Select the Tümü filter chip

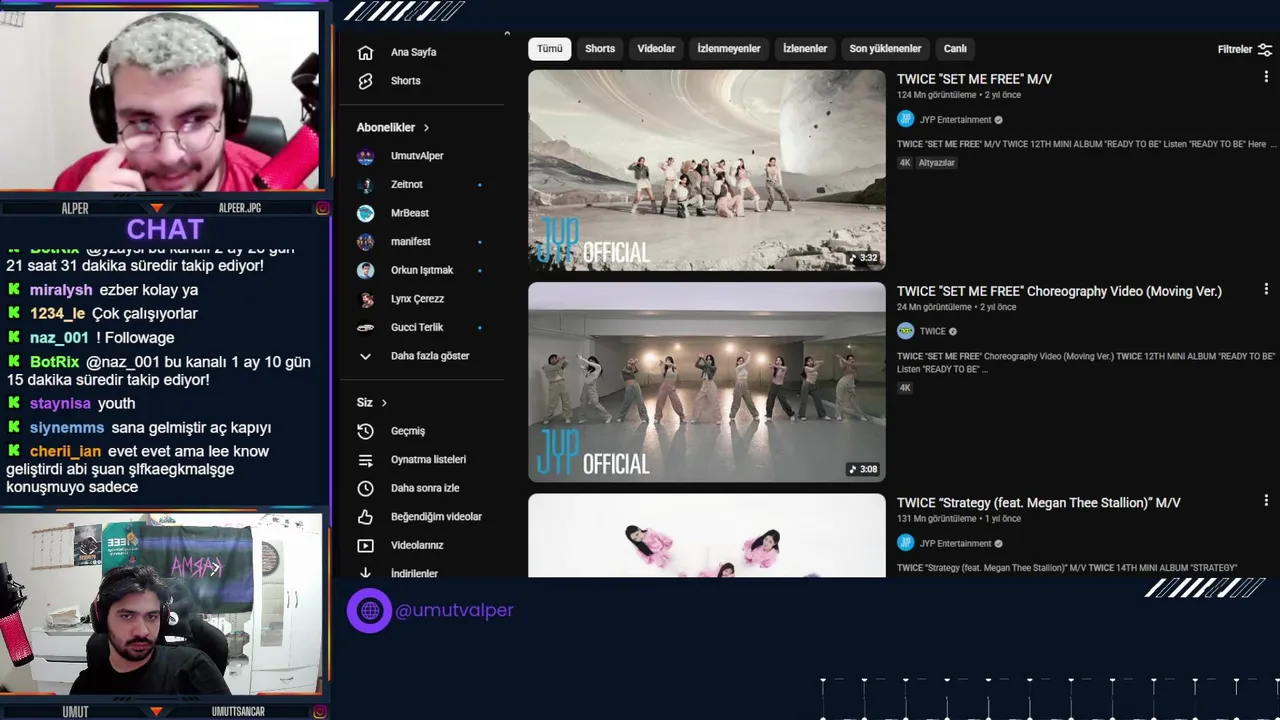point(550,49)
